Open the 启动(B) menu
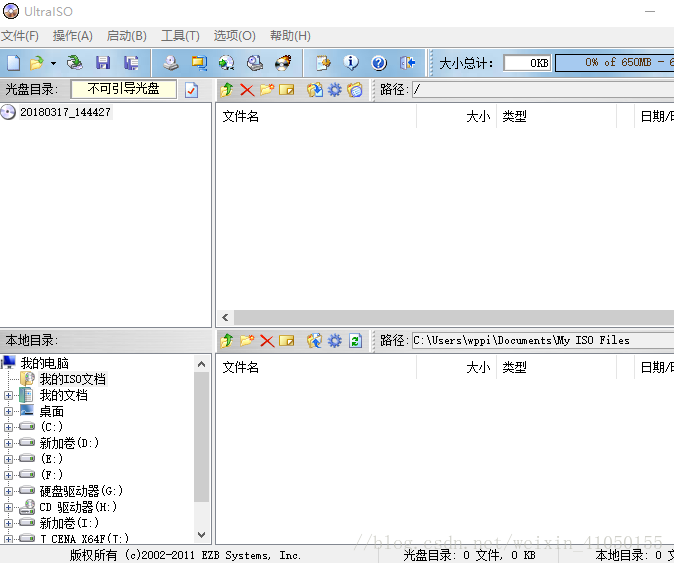The height and width of the screenshot is (563, 674). coord(126,36)
